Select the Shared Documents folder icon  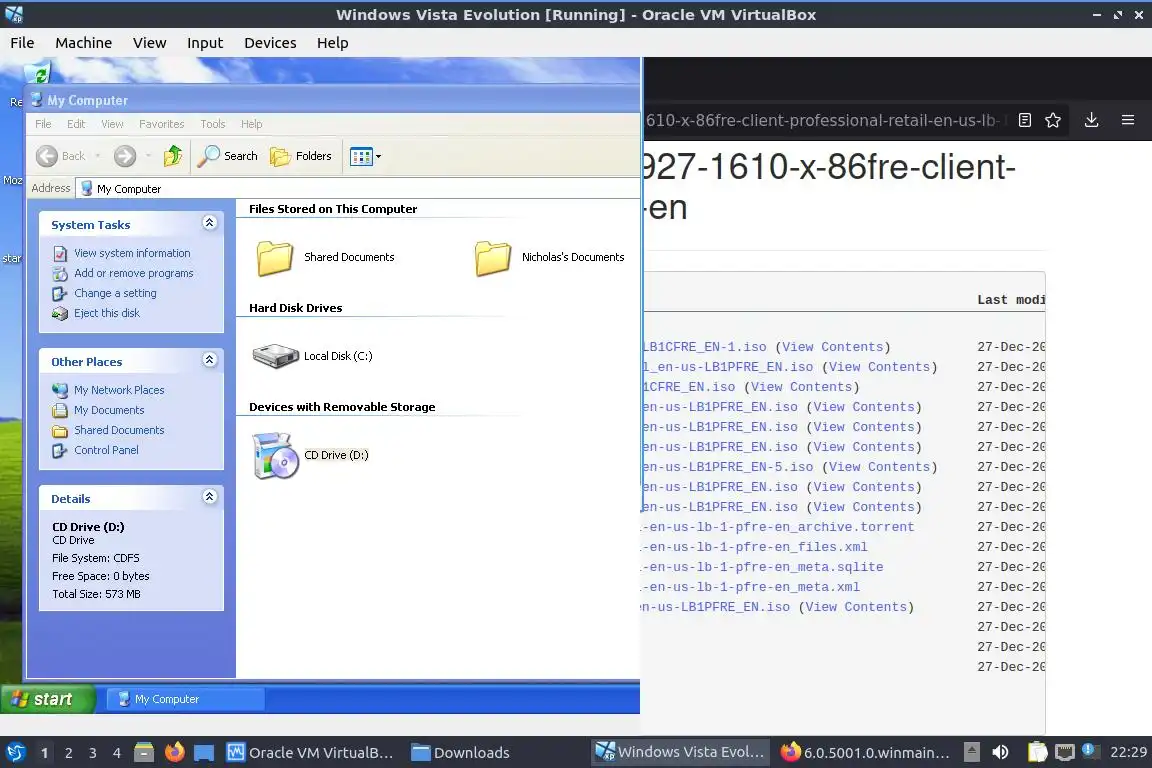pos(275,257)
